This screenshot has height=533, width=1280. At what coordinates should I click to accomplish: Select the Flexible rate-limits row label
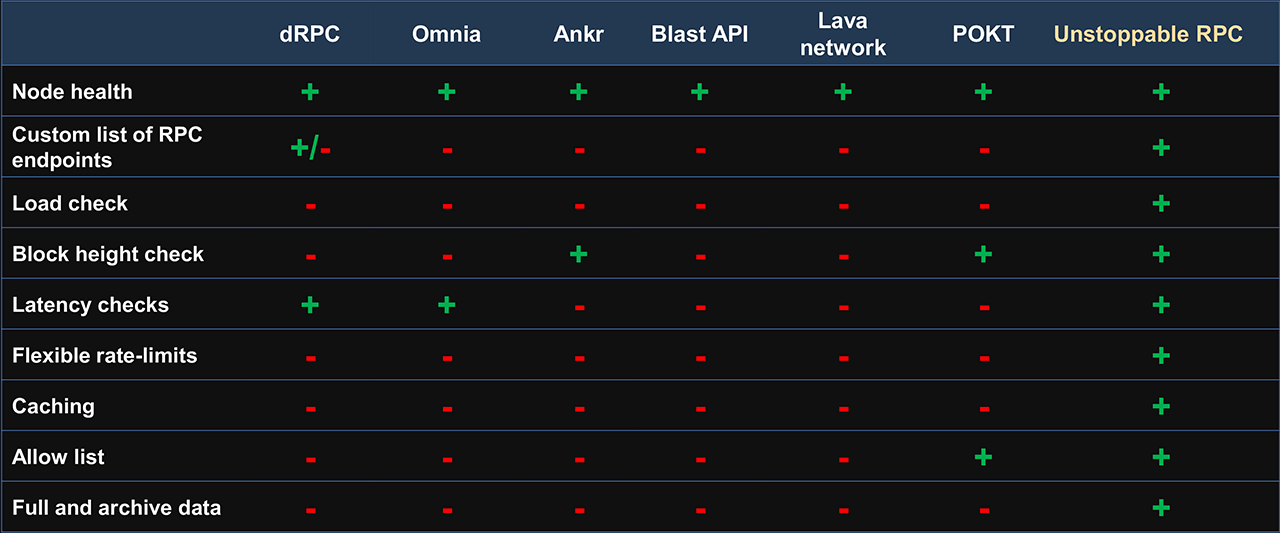click(x=105, y=355)
